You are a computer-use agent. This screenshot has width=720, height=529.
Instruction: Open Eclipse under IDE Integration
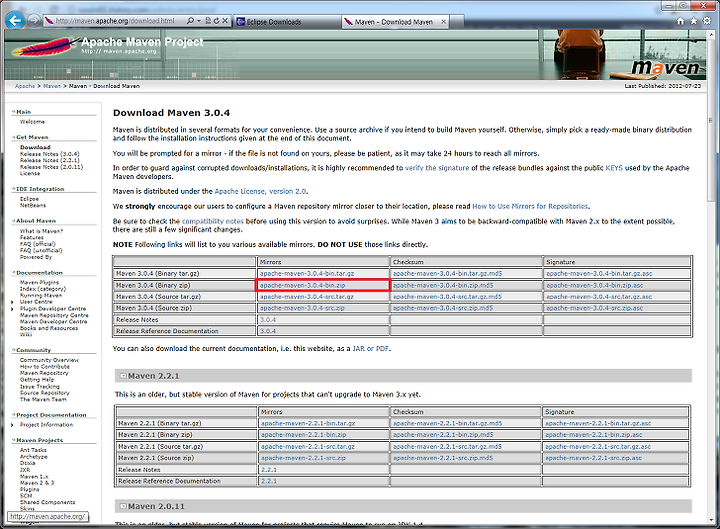29,199
